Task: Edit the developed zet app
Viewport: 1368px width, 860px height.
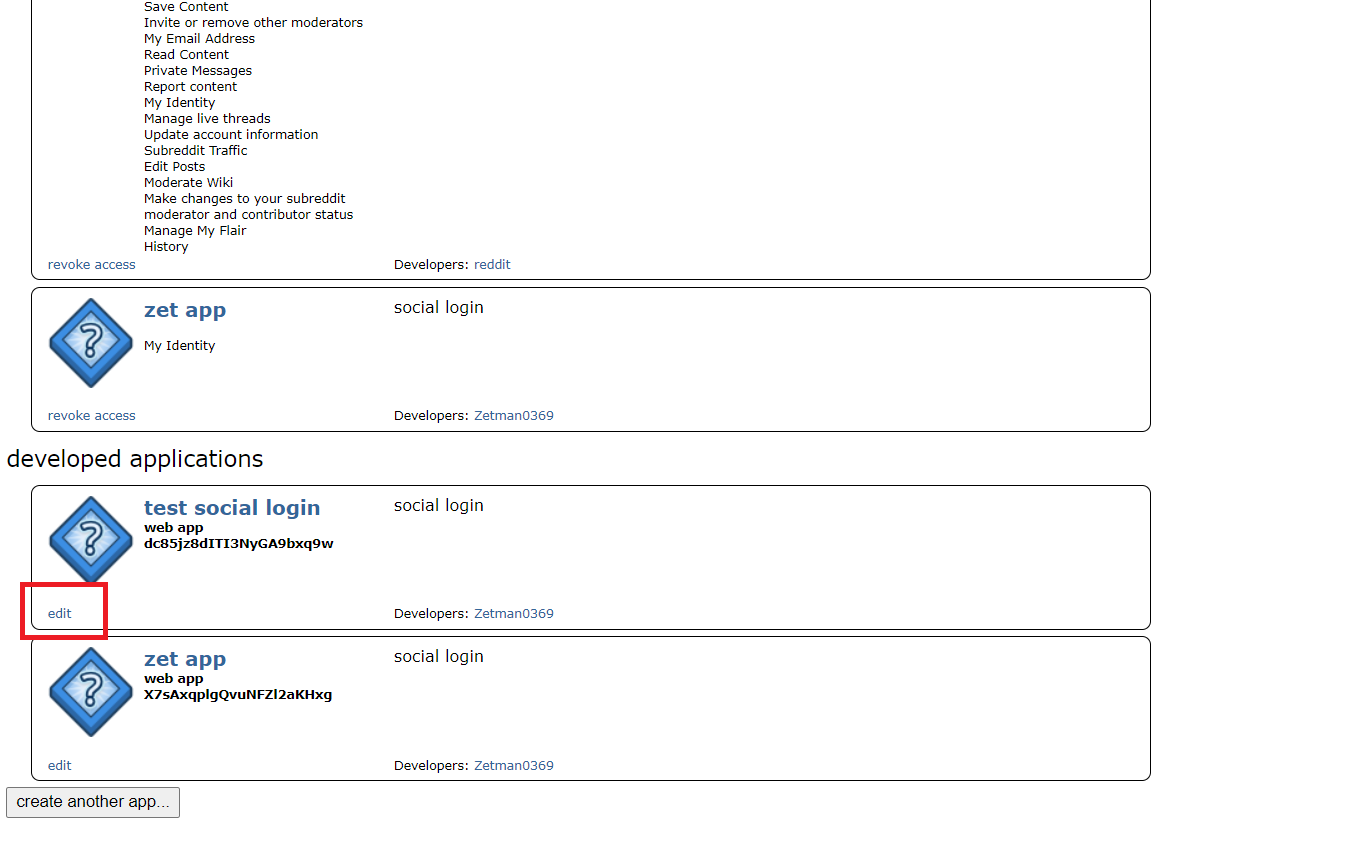Action: pos(60,766)
